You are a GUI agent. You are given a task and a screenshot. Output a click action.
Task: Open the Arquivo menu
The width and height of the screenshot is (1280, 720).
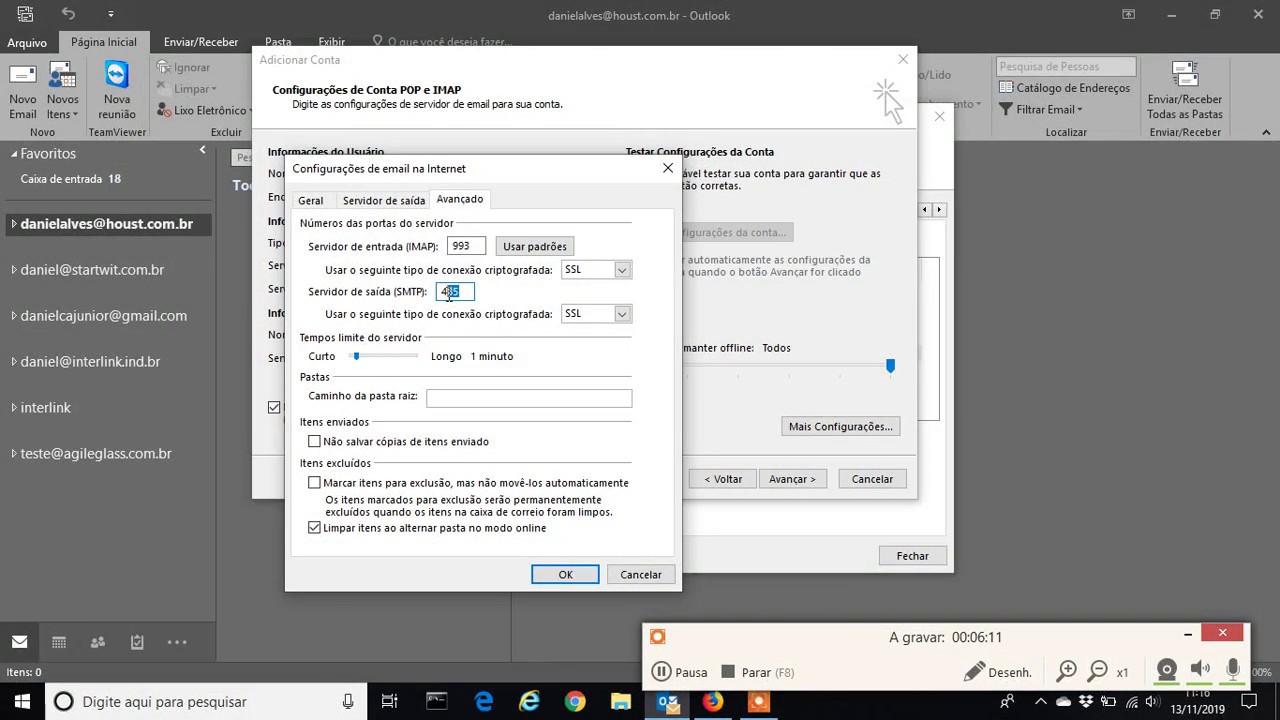tap(27, 43)
